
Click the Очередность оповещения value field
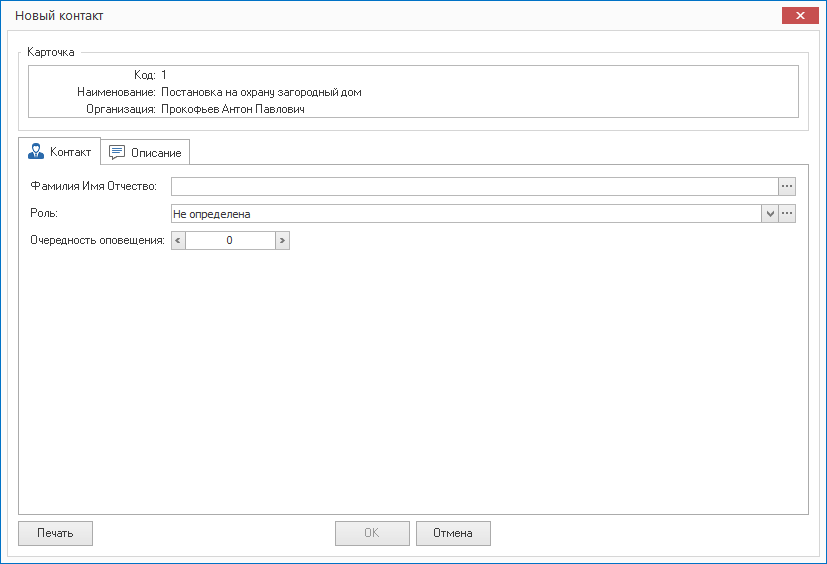pyautogui.click(x=230, y=241)
